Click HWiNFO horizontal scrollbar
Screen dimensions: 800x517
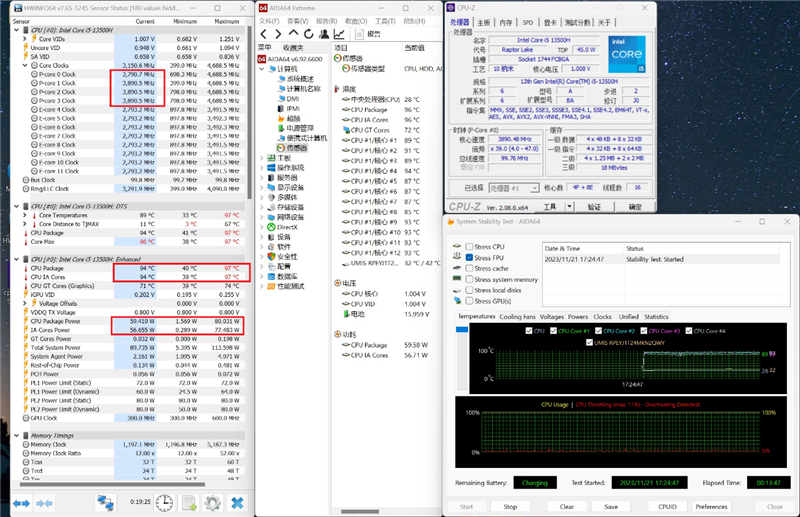click(x=112, y=484)
